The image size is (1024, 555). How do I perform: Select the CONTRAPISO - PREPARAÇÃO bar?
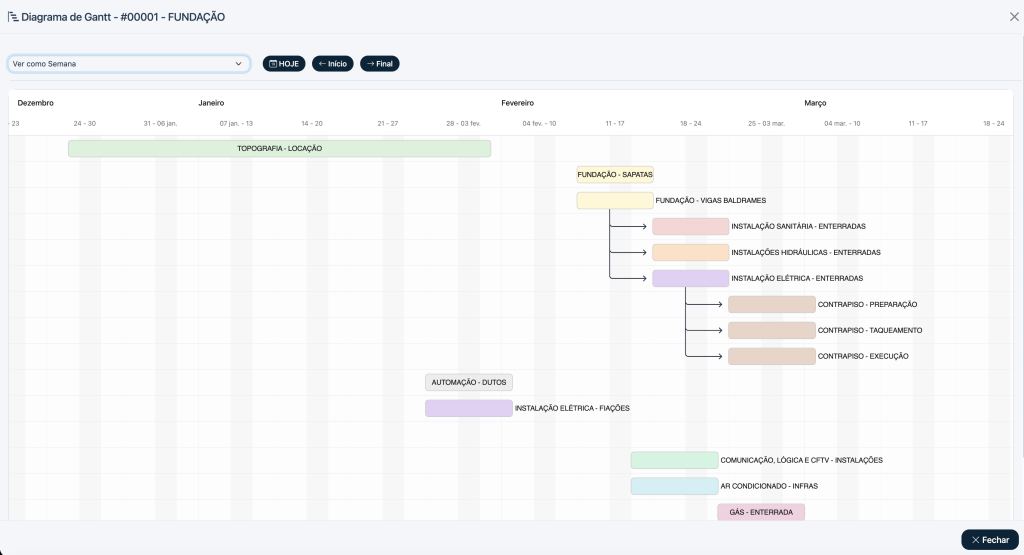(772, 304)
